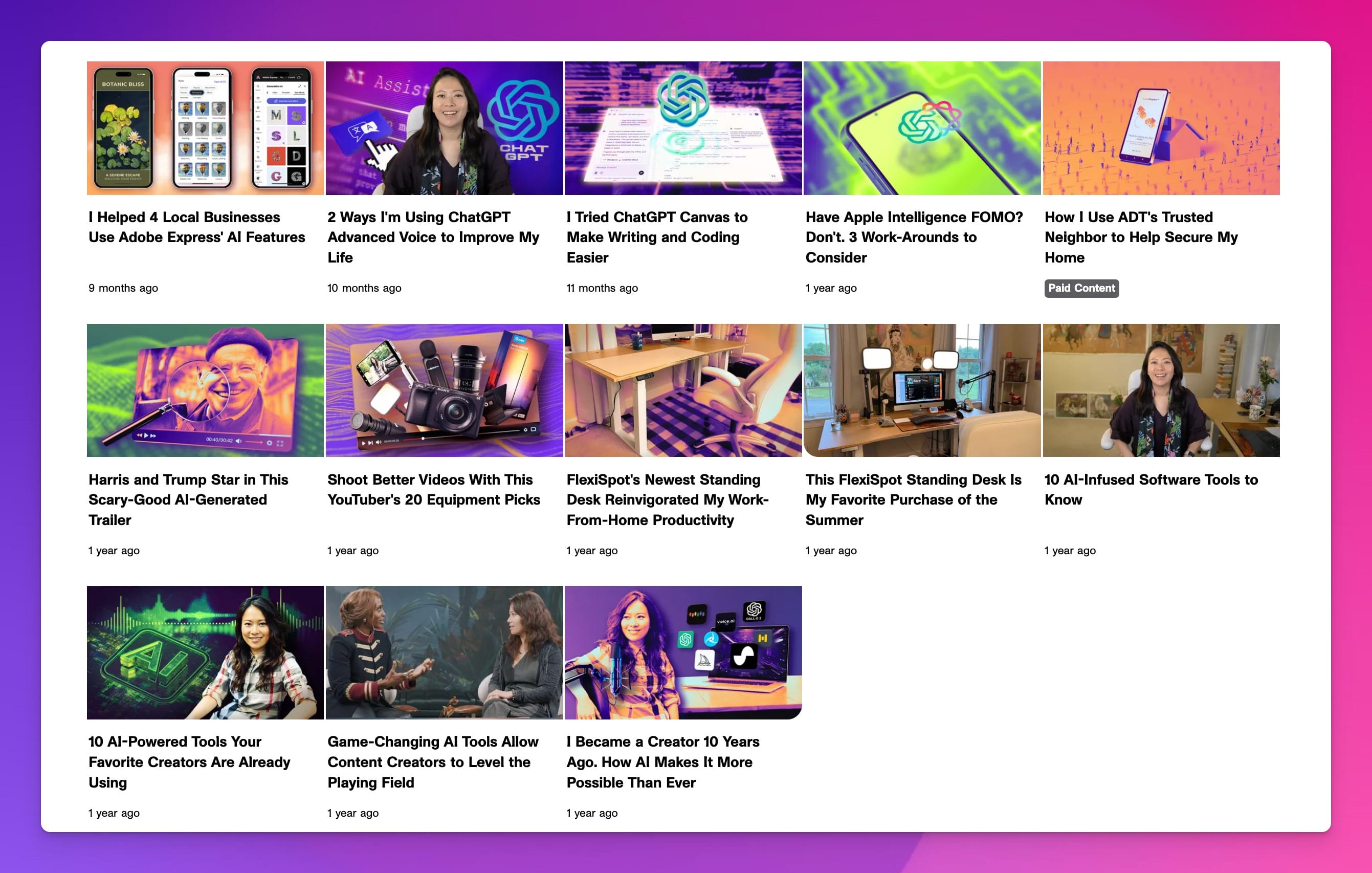Open 'I Helped 4 Local Businesses' article link
The height and width of the screenshot is (873, 1372).
point(196,227)
